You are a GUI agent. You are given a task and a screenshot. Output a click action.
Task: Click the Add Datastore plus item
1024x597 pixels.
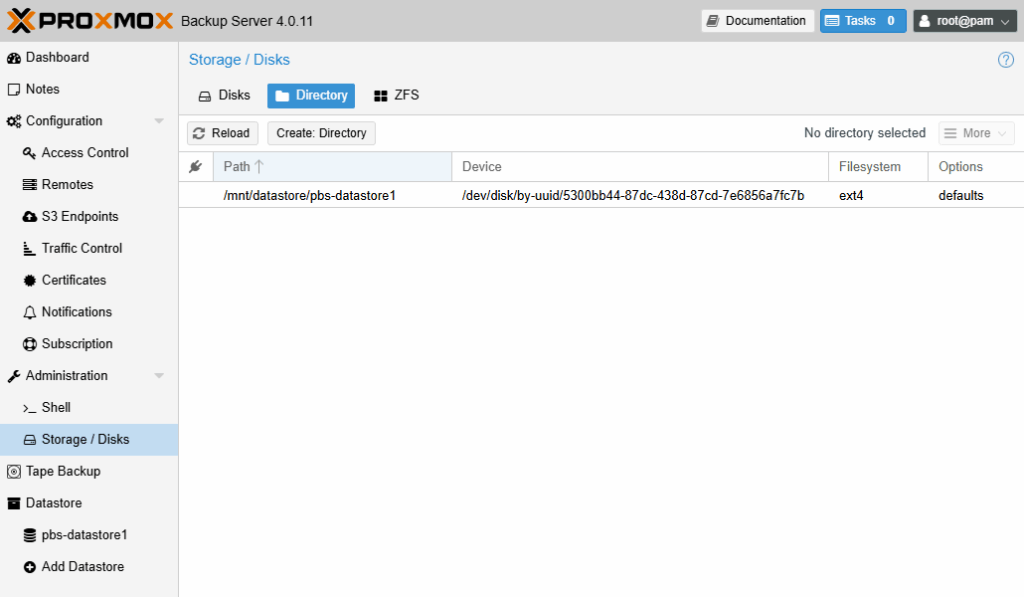(x=82, y=567)
